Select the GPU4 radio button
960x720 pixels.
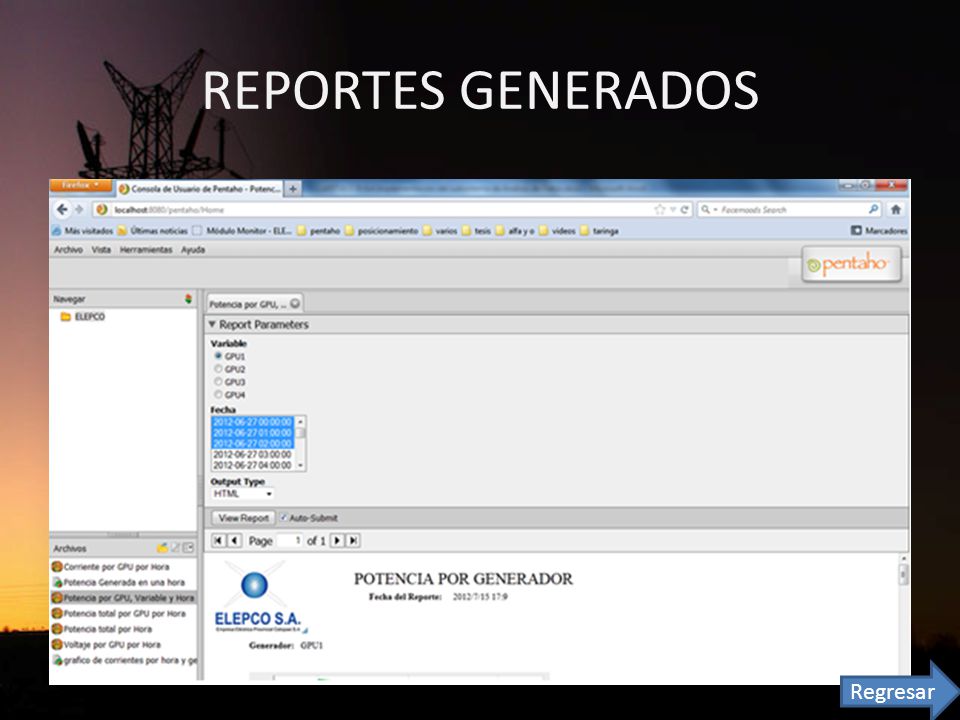[x=218, y=394]
